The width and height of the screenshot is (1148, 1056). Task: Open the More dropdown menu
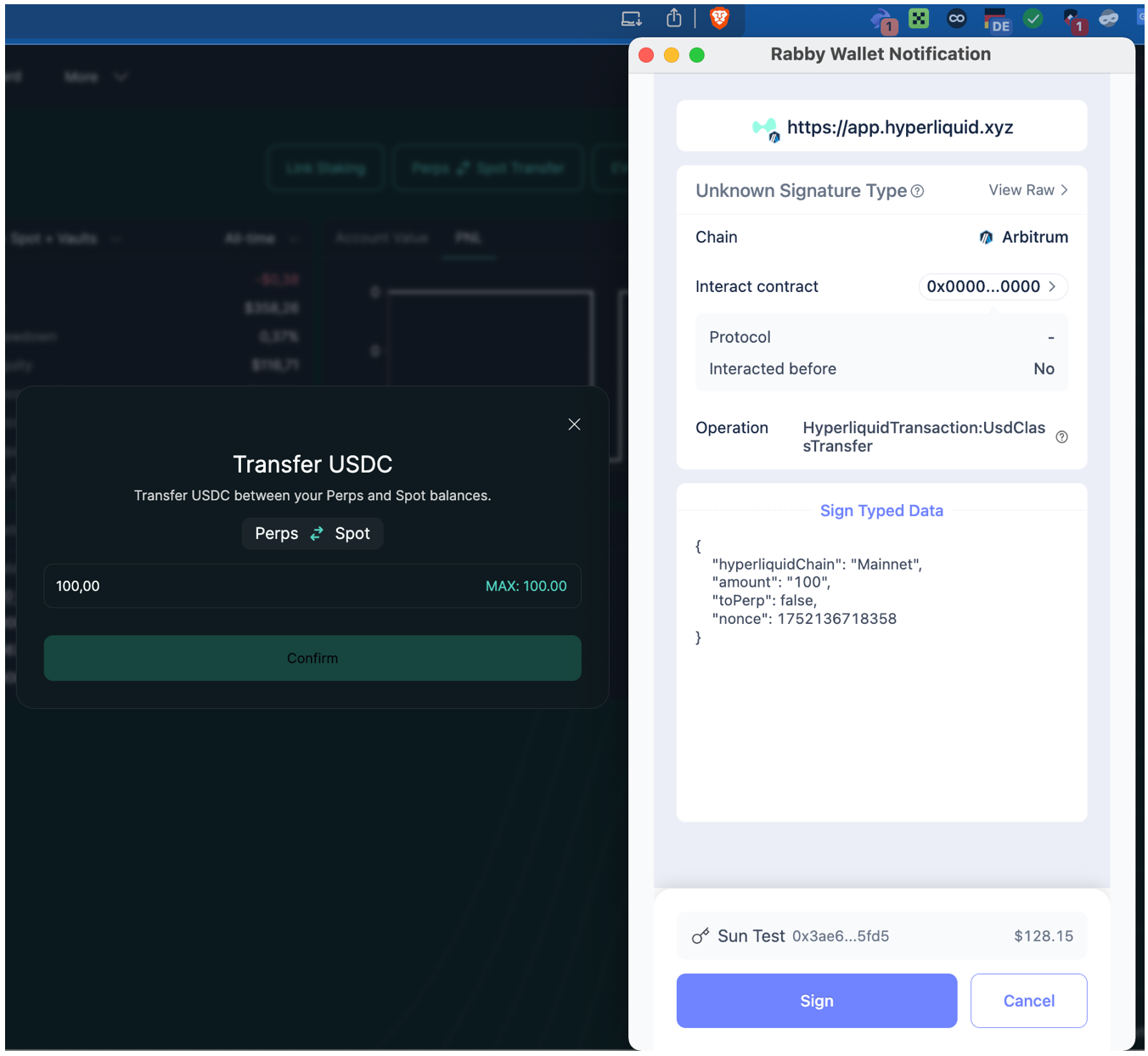click(x=95, y=77)
